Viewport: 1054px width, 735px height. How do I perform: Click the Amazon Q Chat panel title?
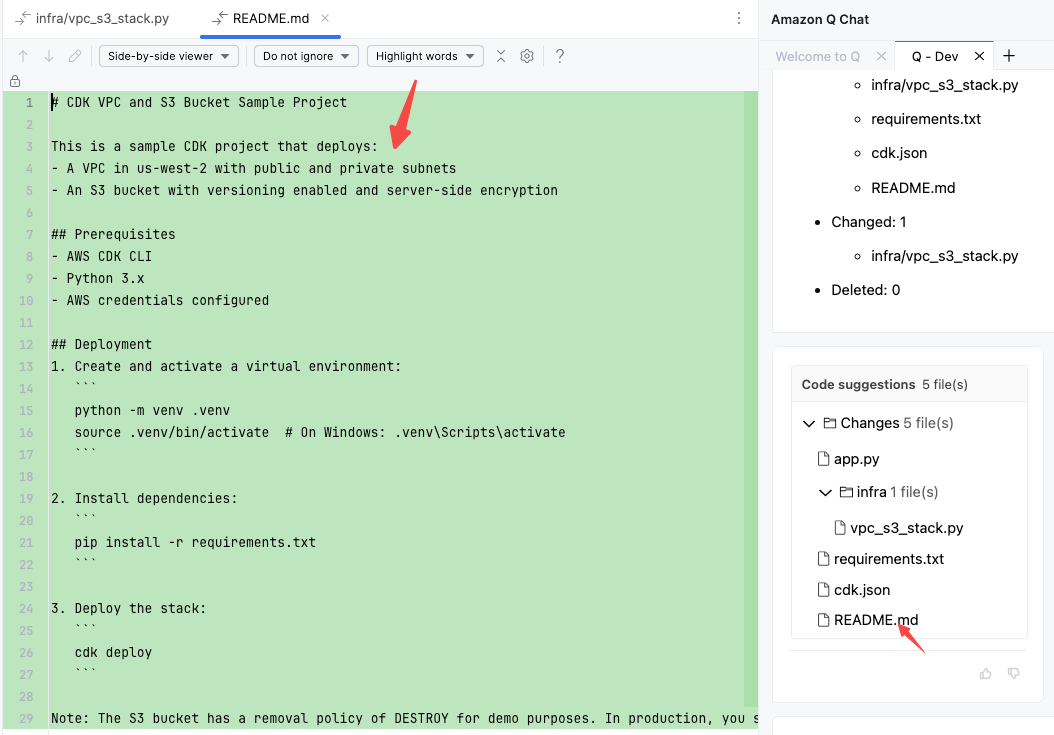[x=819, y=20]
